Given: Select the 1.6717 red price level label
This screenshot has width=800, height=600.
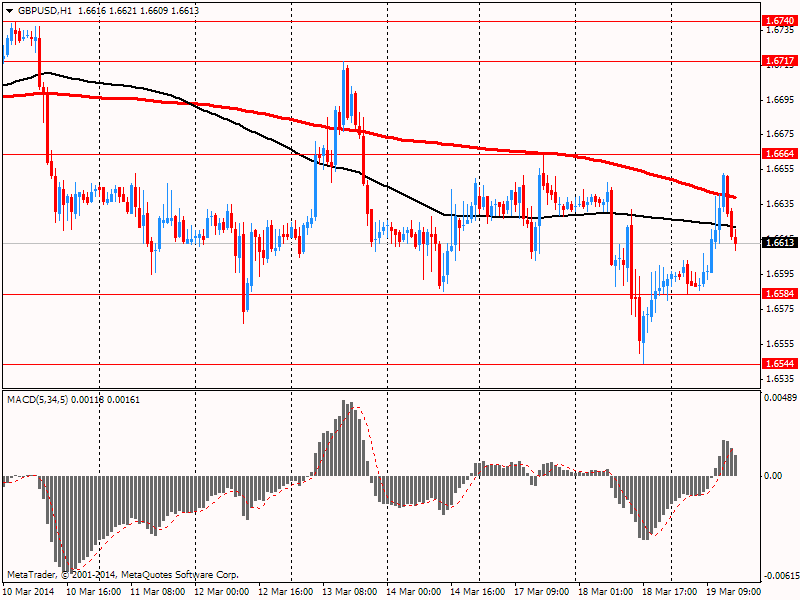Looking at the screenshot, I should click(x=780, y=61).
